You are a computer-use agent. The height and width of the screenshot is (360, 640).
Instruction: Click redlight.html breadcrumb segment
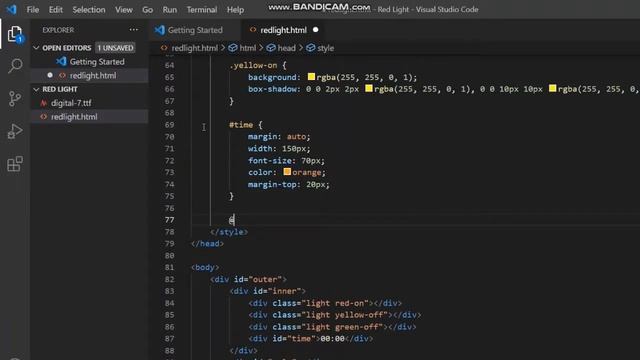tap(194, 48)
